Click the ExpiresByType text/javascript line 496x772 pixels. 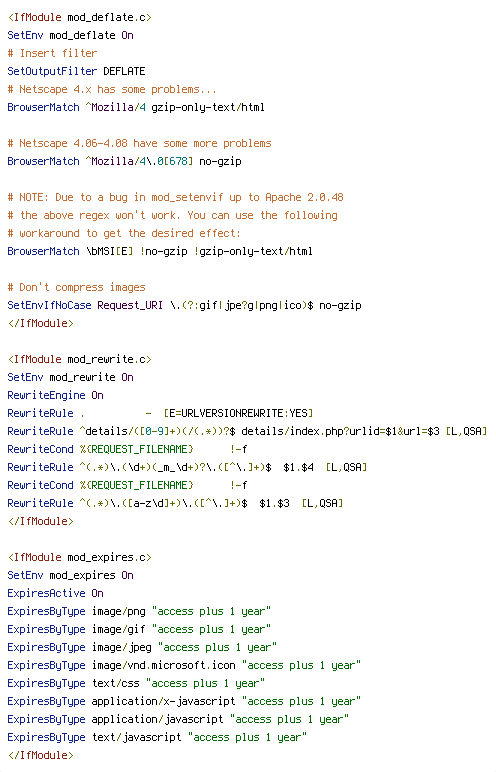157,738
